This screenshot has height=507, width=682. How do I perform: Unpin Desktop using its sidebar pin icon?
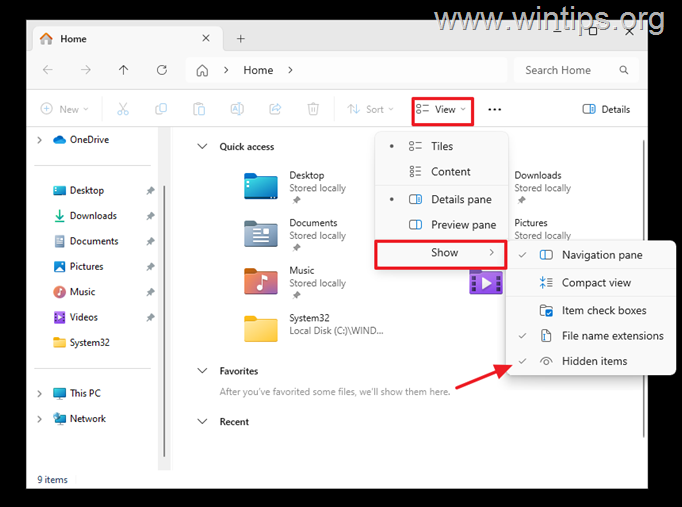tap(150, 190)
